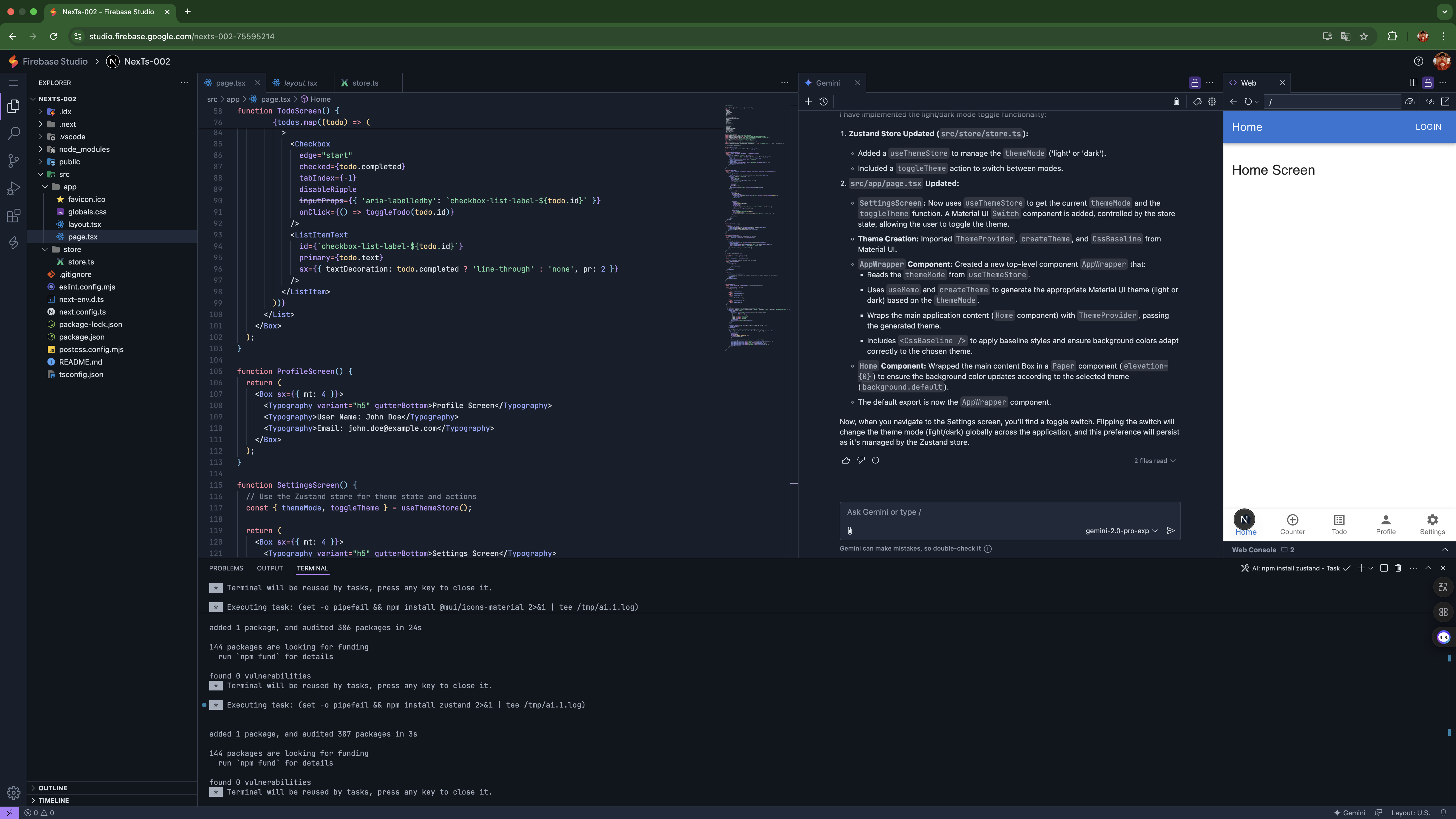Open Gemini chat history icon

[824, 102]
